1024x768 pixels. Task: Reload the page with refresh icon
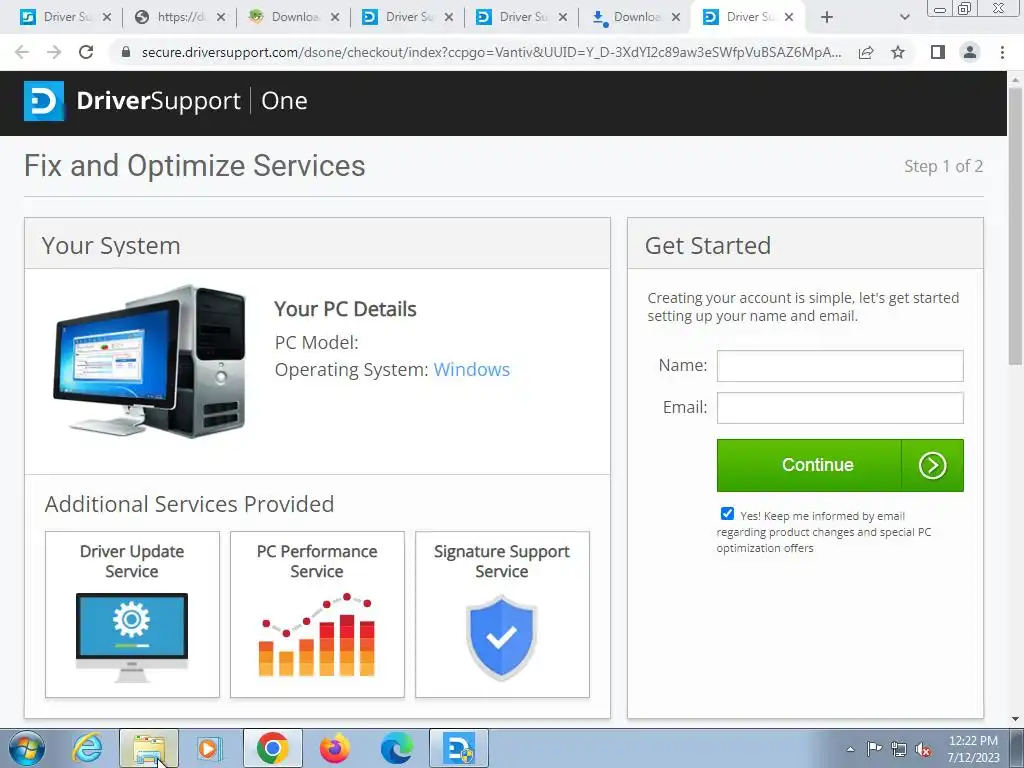tap(86, 52)
